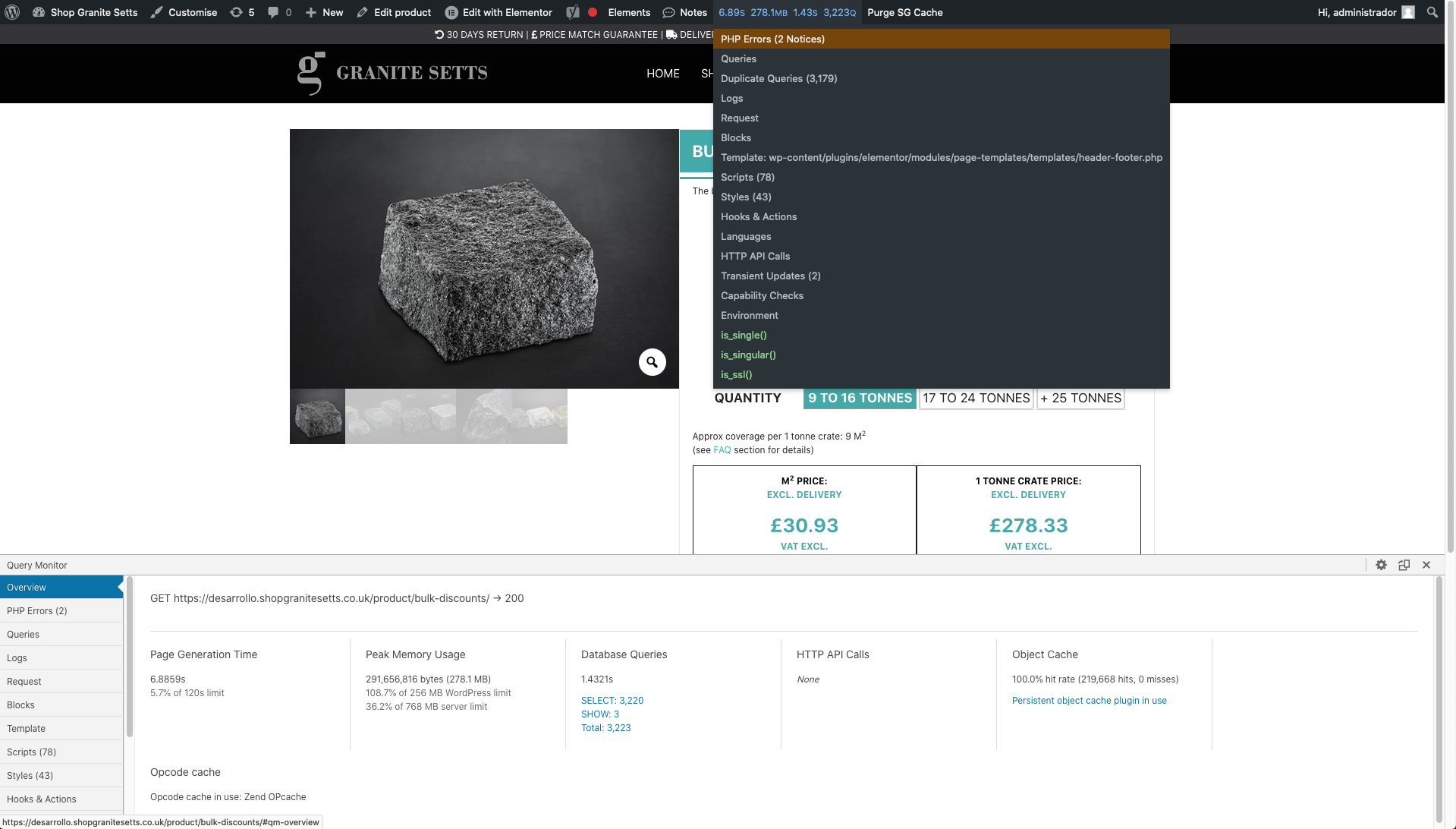1456x829 pixels.
Task: Click the Granite Setts logo
Action: pos(392,73)
